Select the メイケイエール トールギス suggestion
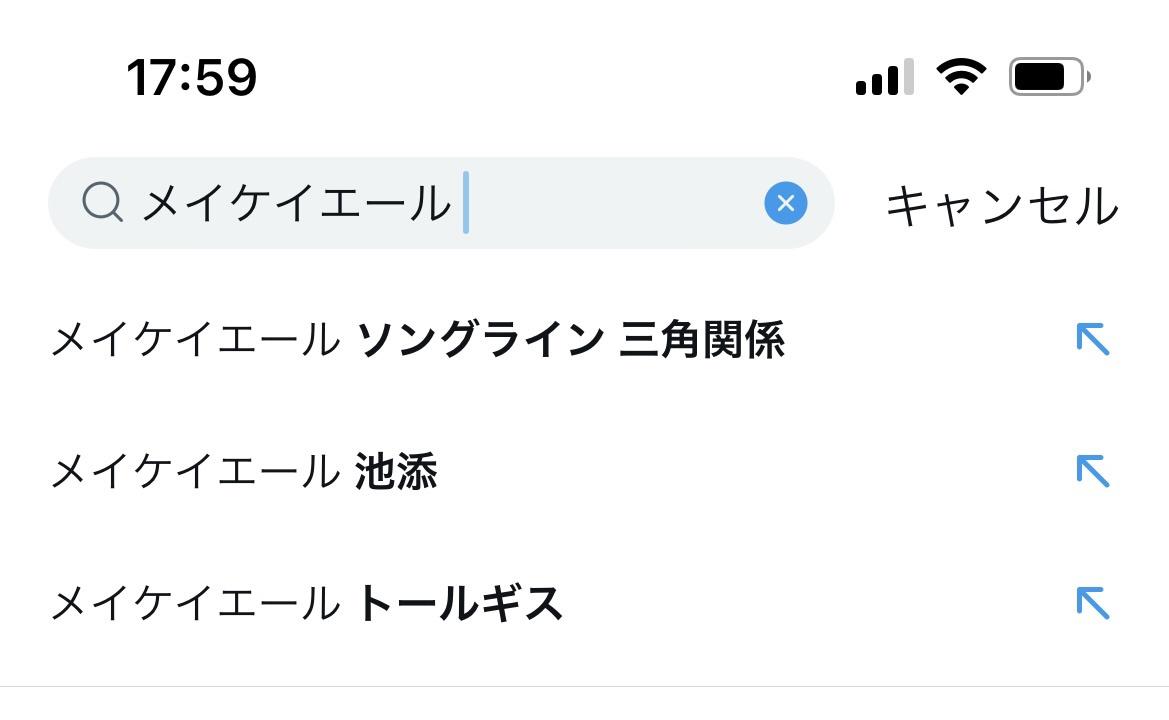1169x720 pixels. tap(306, 604)
